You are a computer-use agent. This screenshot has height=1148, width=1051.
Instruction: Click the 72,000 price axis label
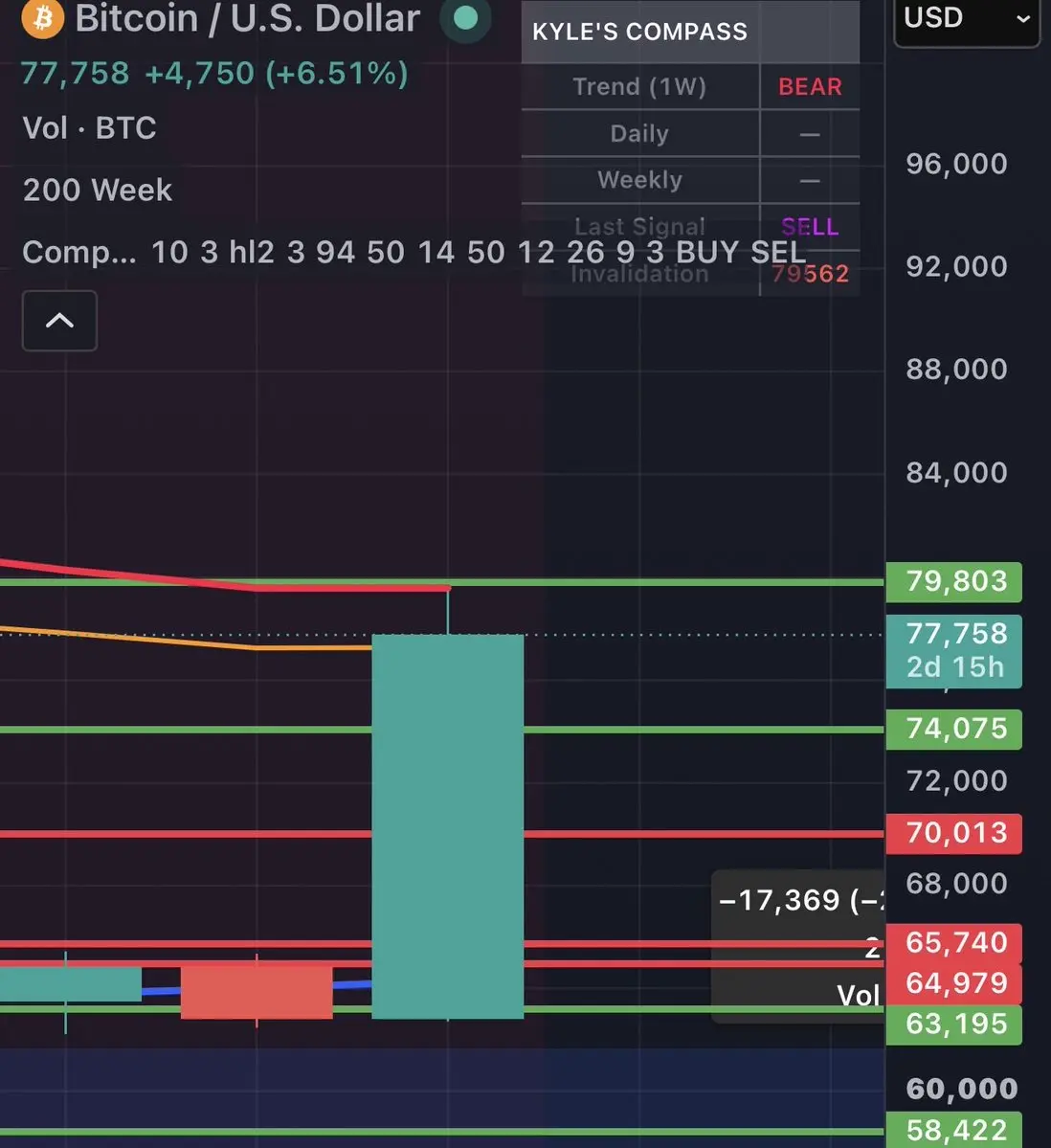(x=956, y=781)
